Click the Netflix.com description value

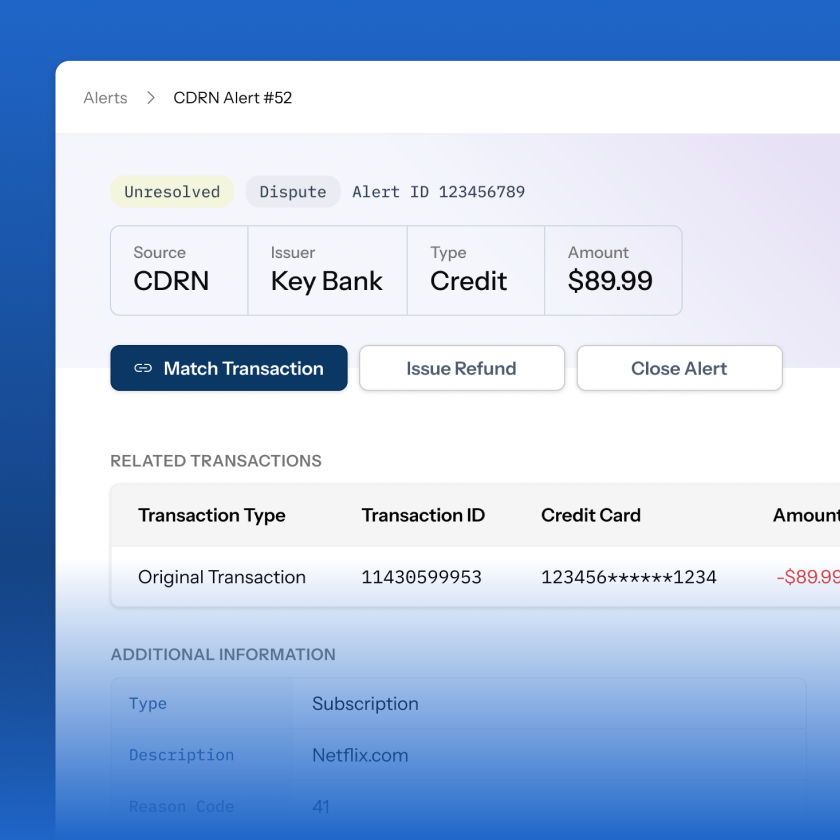click(360, 755)
